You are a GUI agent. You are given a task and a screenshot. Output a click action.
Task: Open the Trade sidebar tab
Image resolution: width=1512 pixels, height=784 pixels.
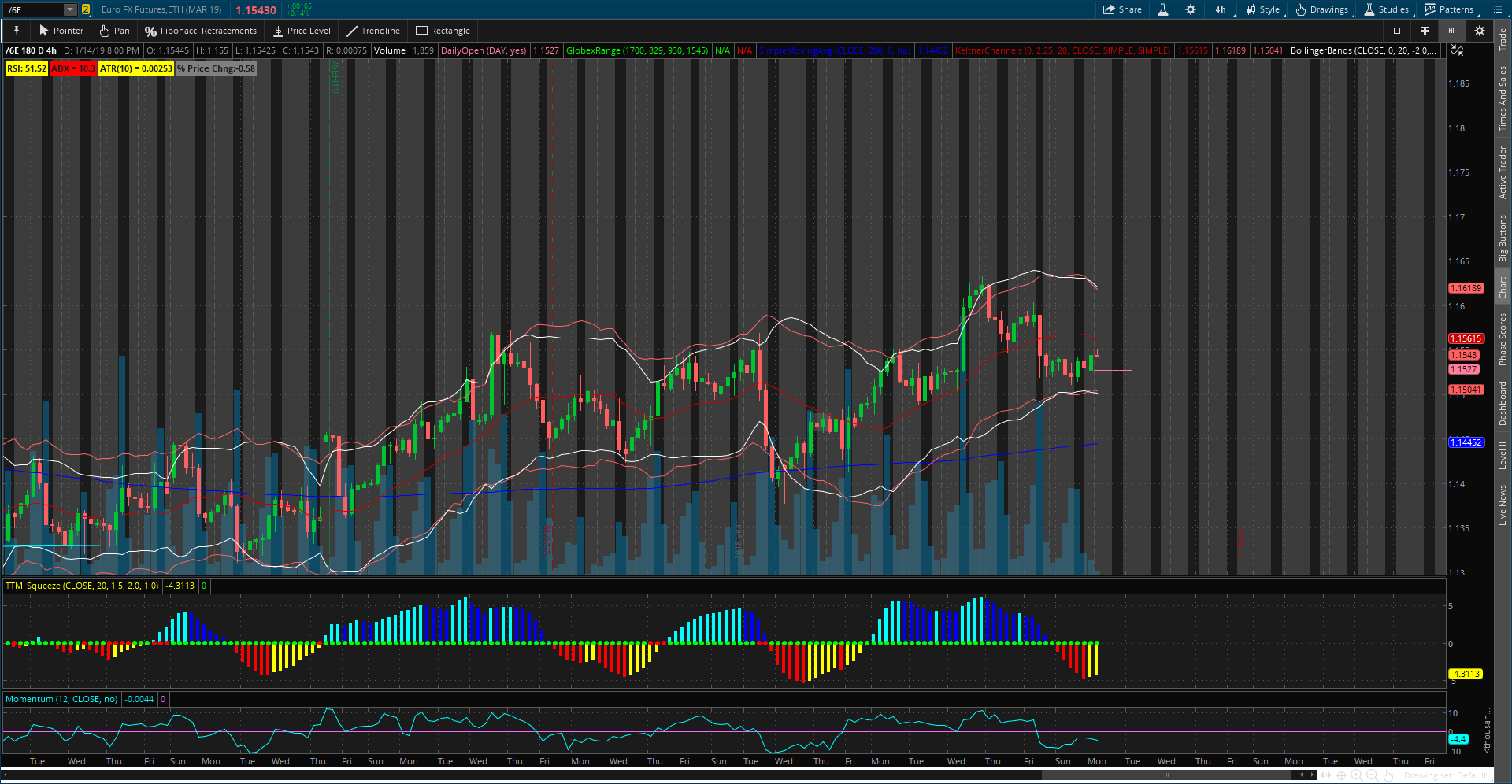(1503, 39)
